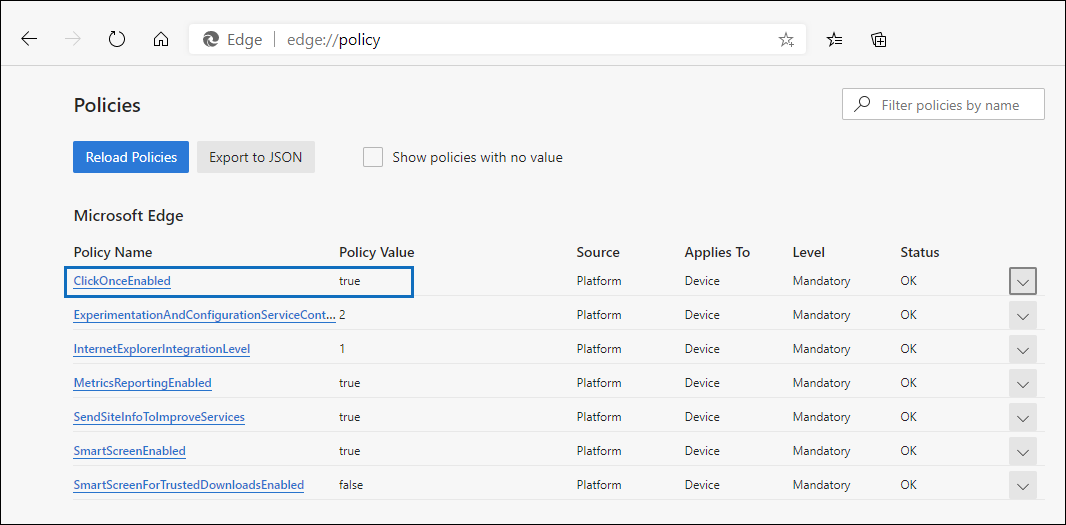This screenshot has width=1066, height=525.
Task: Open SendSiteInfoToImproveServices link
Action: (159, 417)
